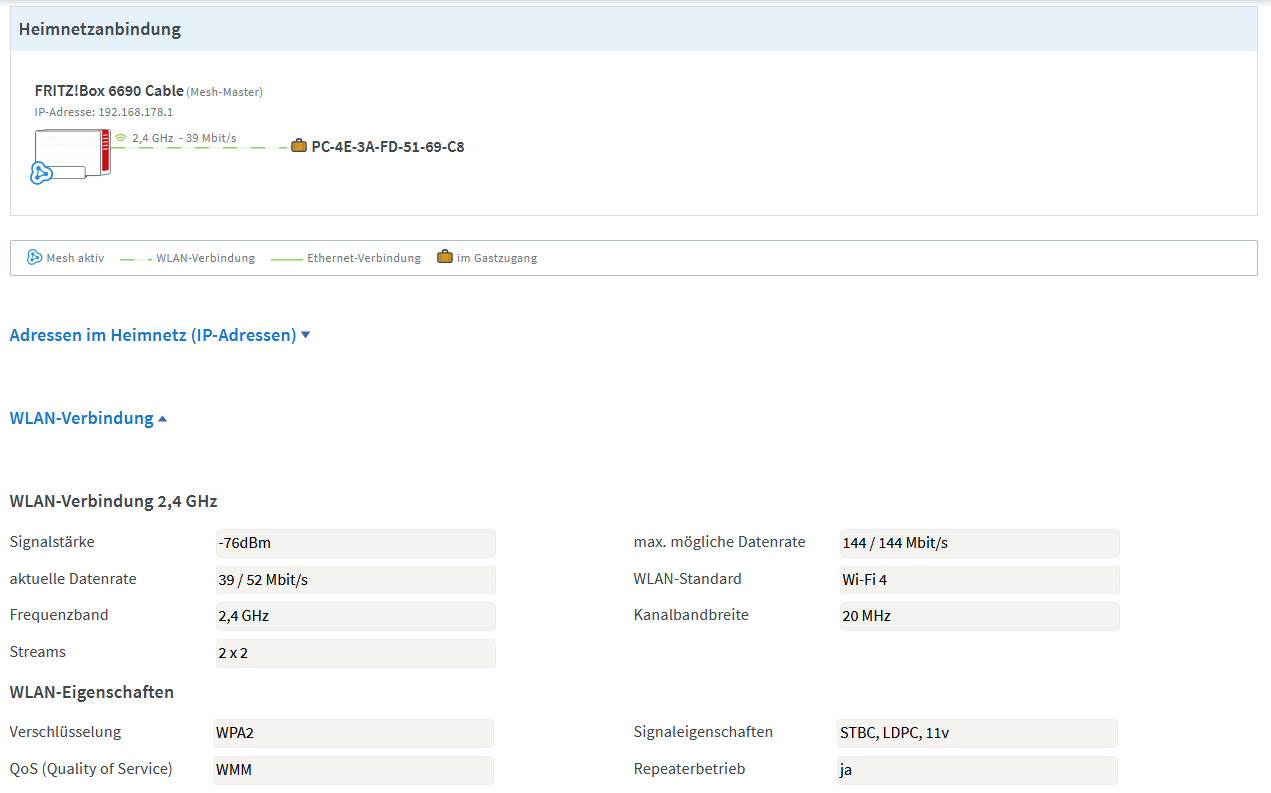This screenshot has height=793, width=1271.
Task: Click the Signalstärke label
Action: coord(52,542)
